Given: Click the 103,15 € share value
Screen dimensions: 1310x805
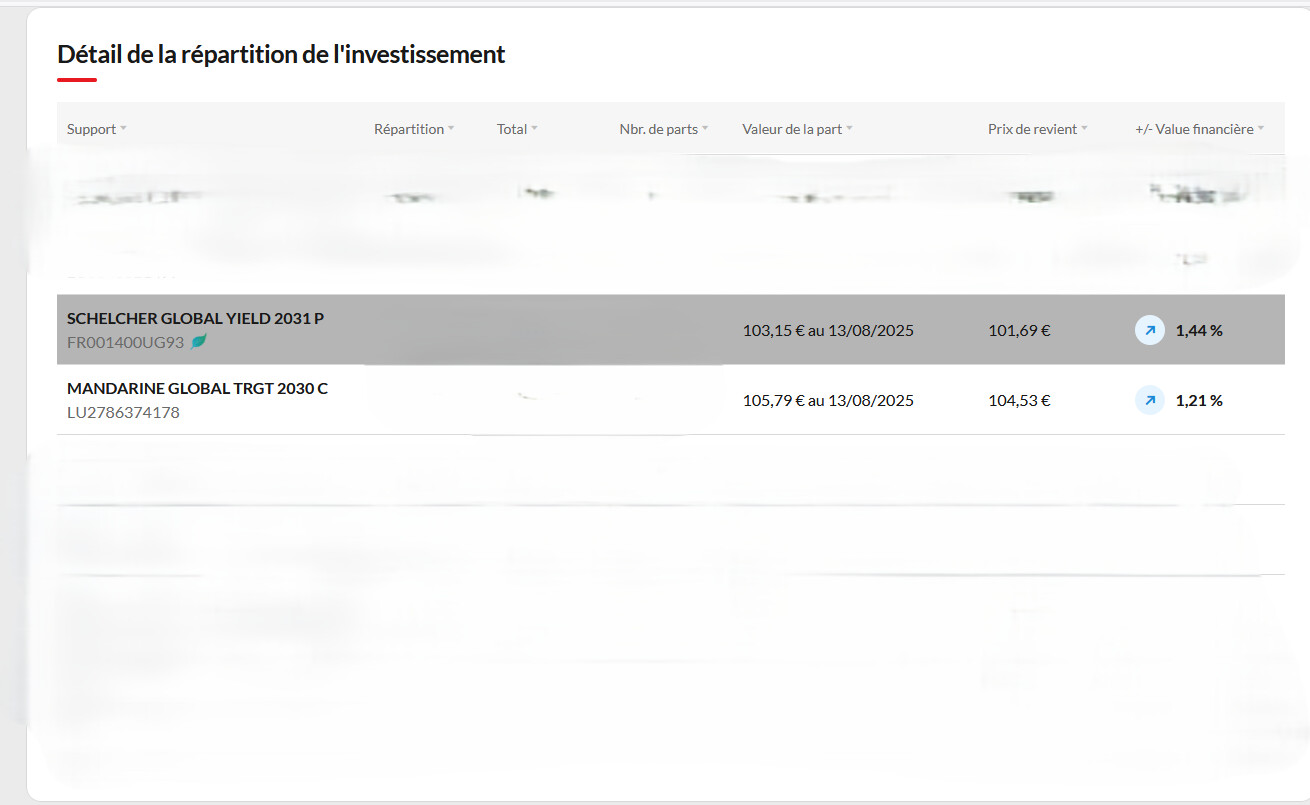Looking at the screenshot, I should click(x=773, y=330).
